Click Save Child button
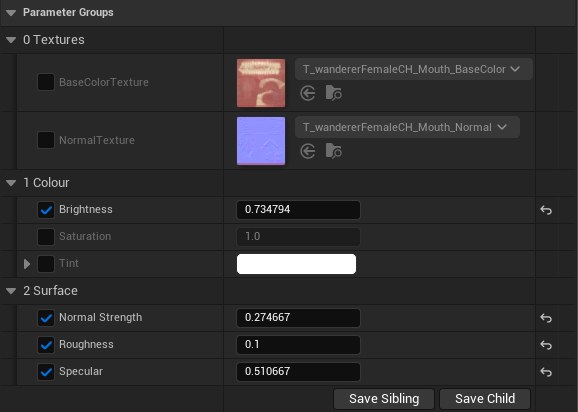 click(485, 399)
